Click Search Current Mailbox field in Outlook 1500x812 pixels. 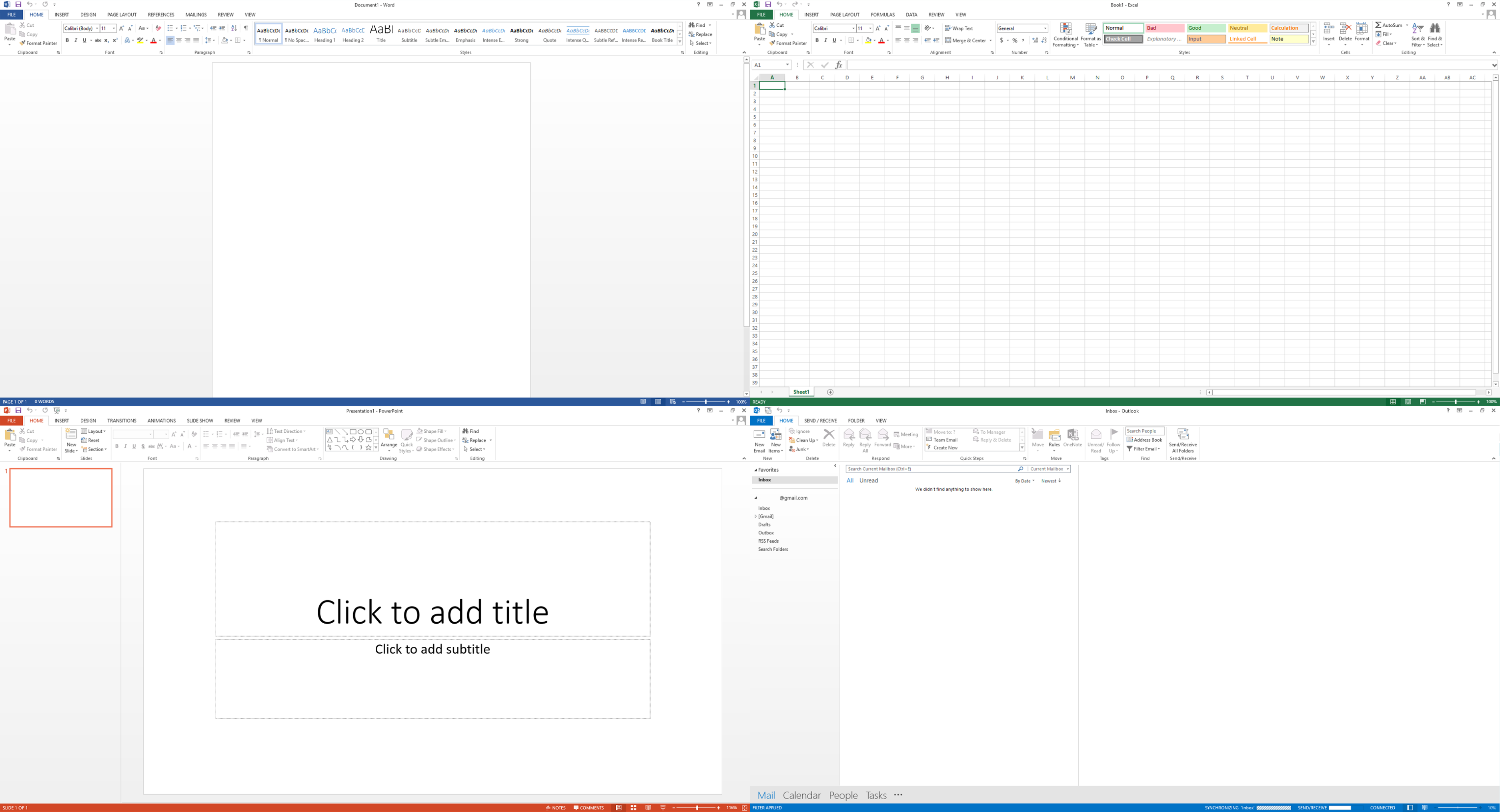point(935,469)
